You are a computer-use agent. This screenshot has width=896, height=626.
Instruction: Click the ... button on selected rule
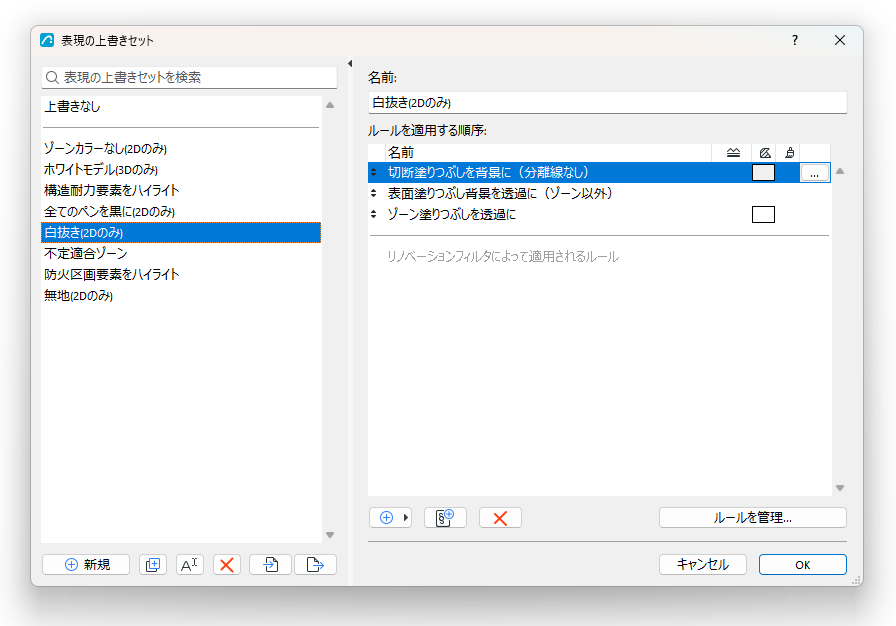pos(814,172)
